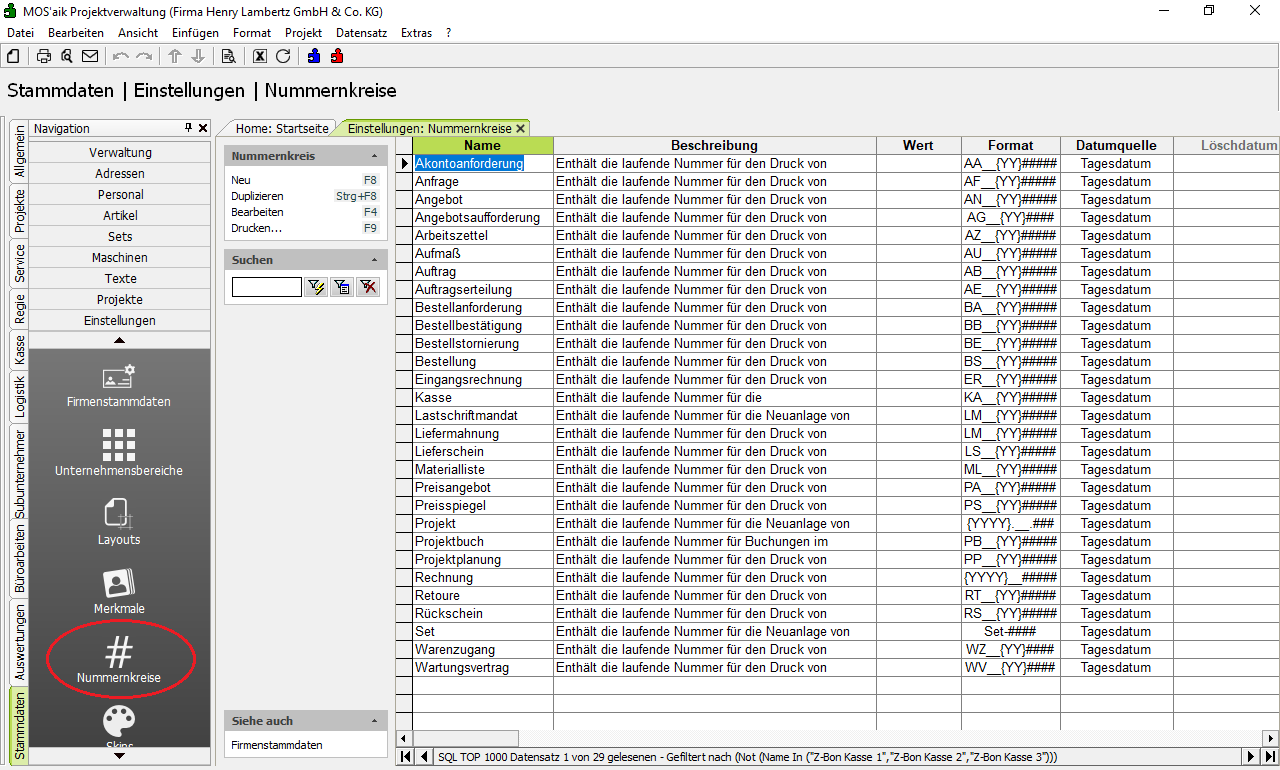Collapse the Suchen panel section
Screen dimensions: 1280x770
pyautogui.click(x=374, y=260)
